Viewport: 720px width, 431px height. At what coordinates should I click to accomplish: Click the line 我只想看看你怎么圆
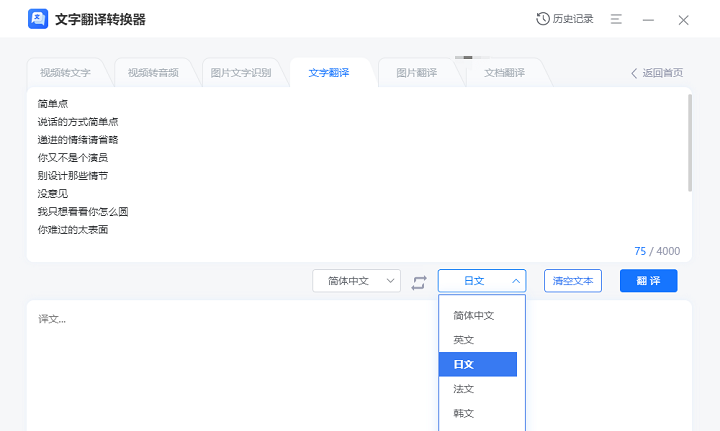click(x=83, y=212)
